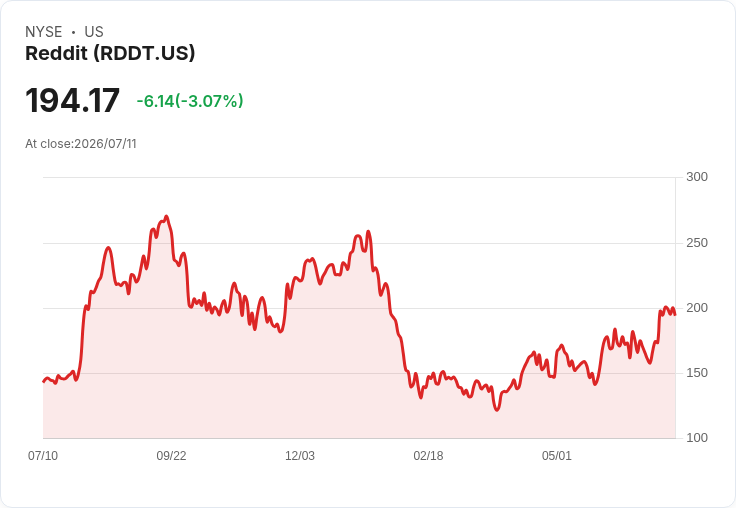736x508 pixels.
Task: Click the 100 y-axis price label
Action: point(697,438)
